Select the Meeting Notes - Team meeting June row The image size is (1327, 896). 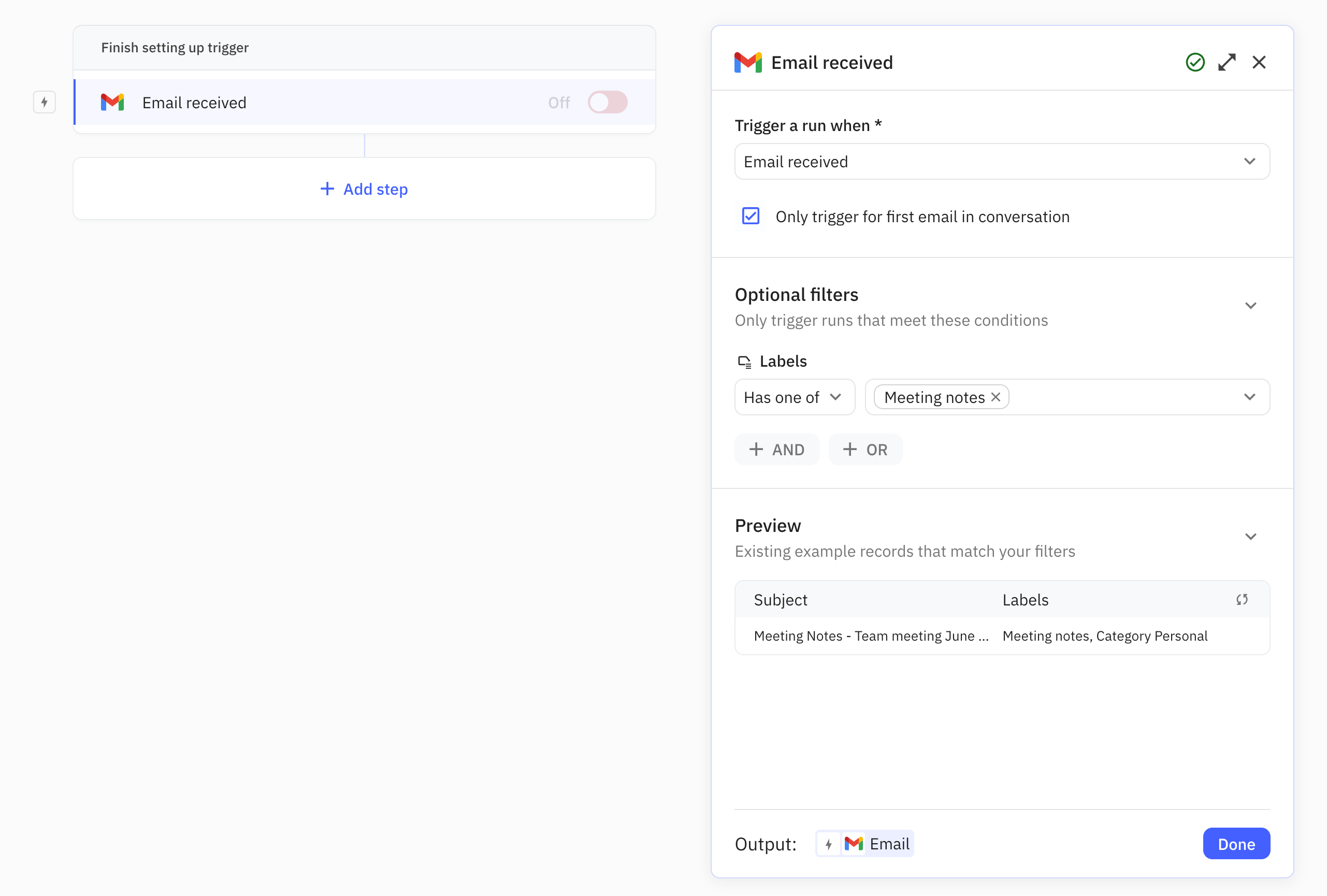pos(1002,636)
